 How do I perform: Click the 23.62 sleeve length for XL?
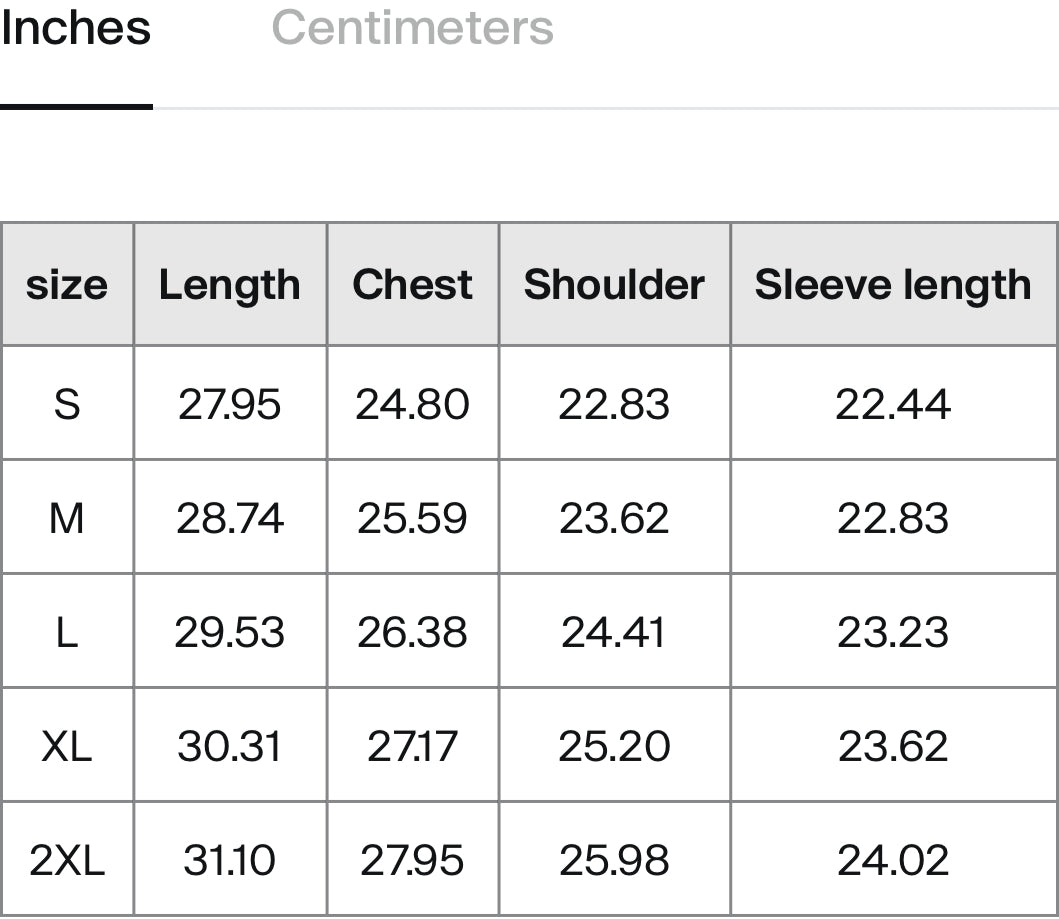[x=893, y=747]
